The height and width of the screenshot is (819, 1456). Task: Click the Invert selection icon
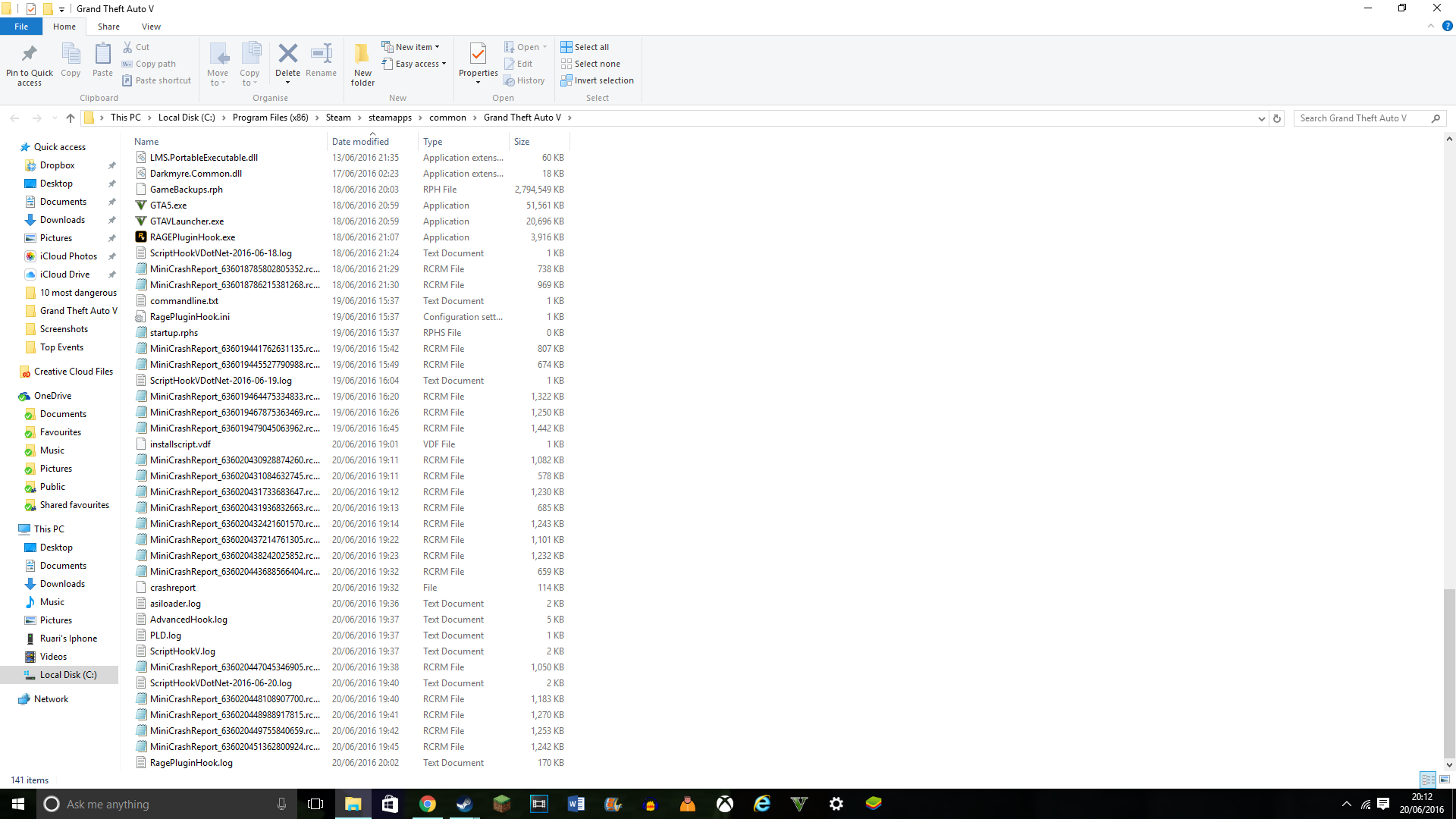point(566,80)
